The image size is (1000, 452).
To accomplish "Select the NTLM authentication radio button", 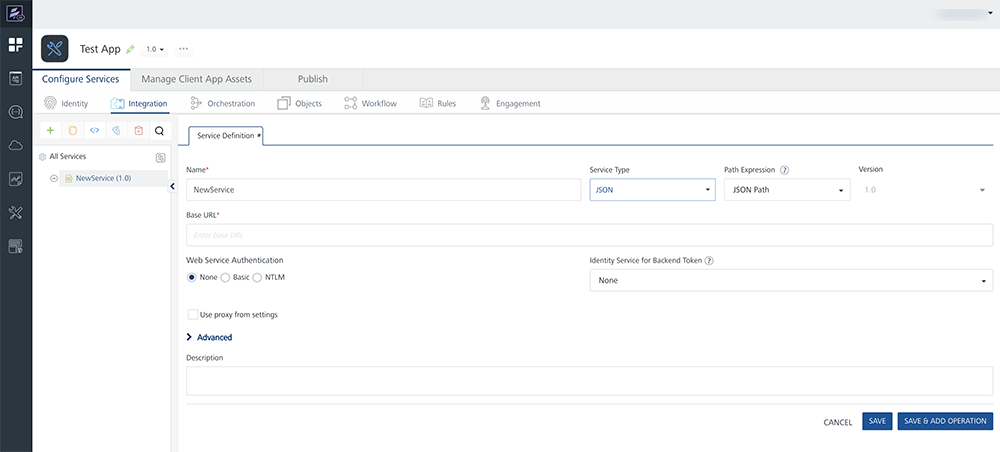I will [x=258, y=277].
